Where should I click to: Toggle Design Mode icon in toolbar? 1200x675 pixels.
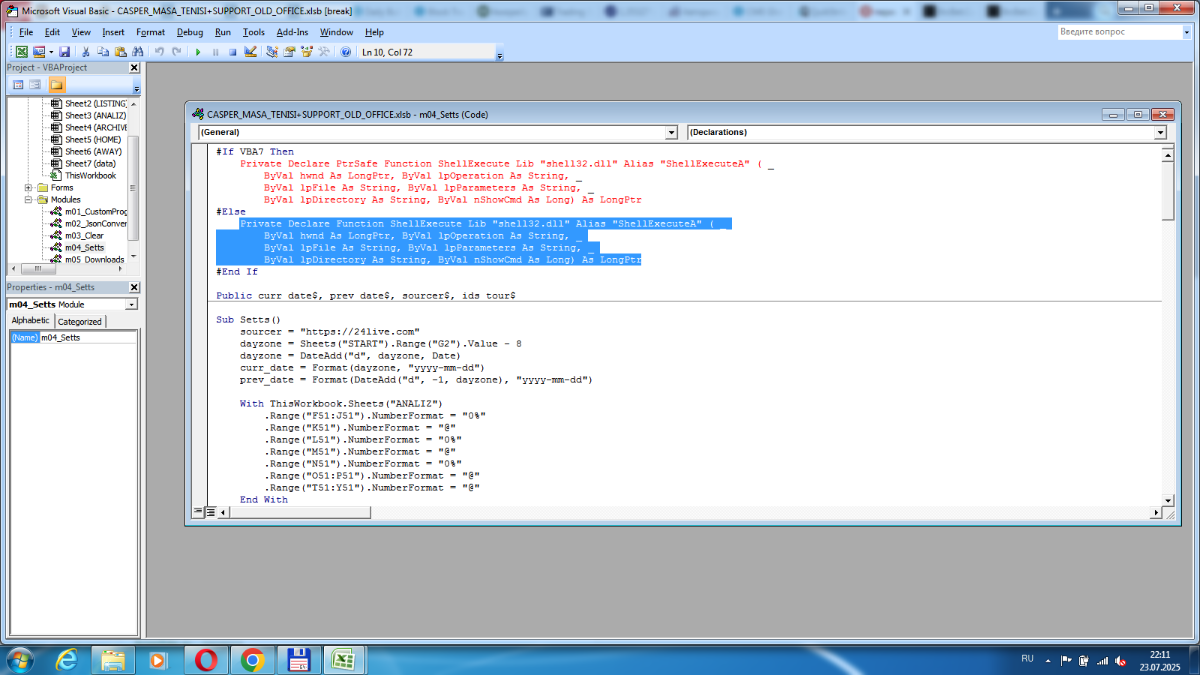coord(250,51)
